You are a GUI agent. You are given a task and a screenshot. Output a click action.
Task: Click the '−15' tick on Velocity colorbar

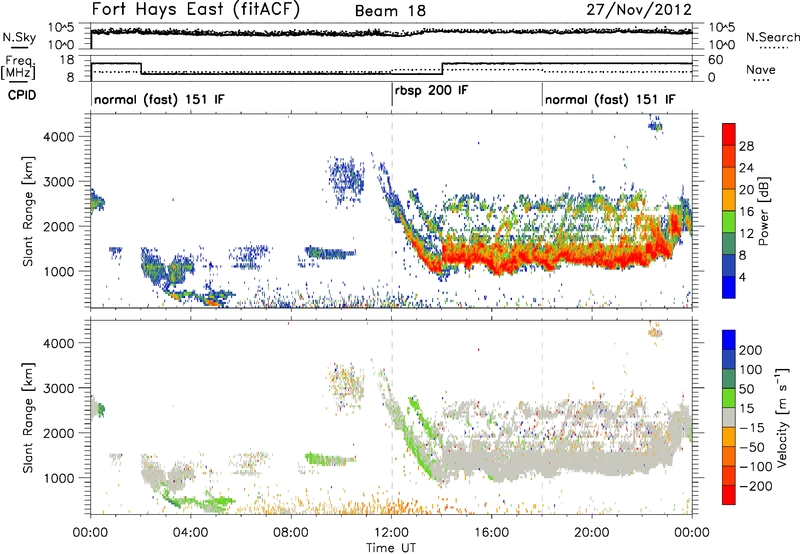pyautogui.click(x=752, y=427)
